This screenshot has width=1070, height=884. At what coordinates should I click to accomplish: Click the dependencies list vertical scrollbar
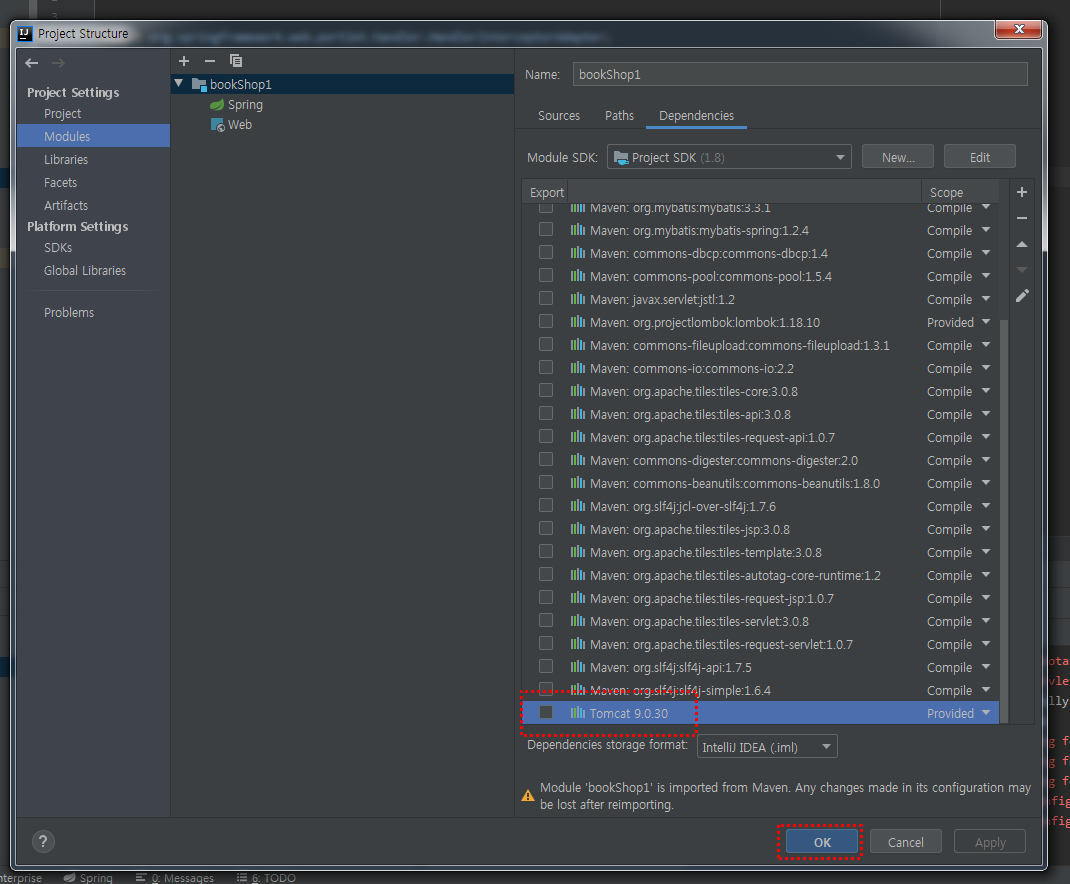1004,519
